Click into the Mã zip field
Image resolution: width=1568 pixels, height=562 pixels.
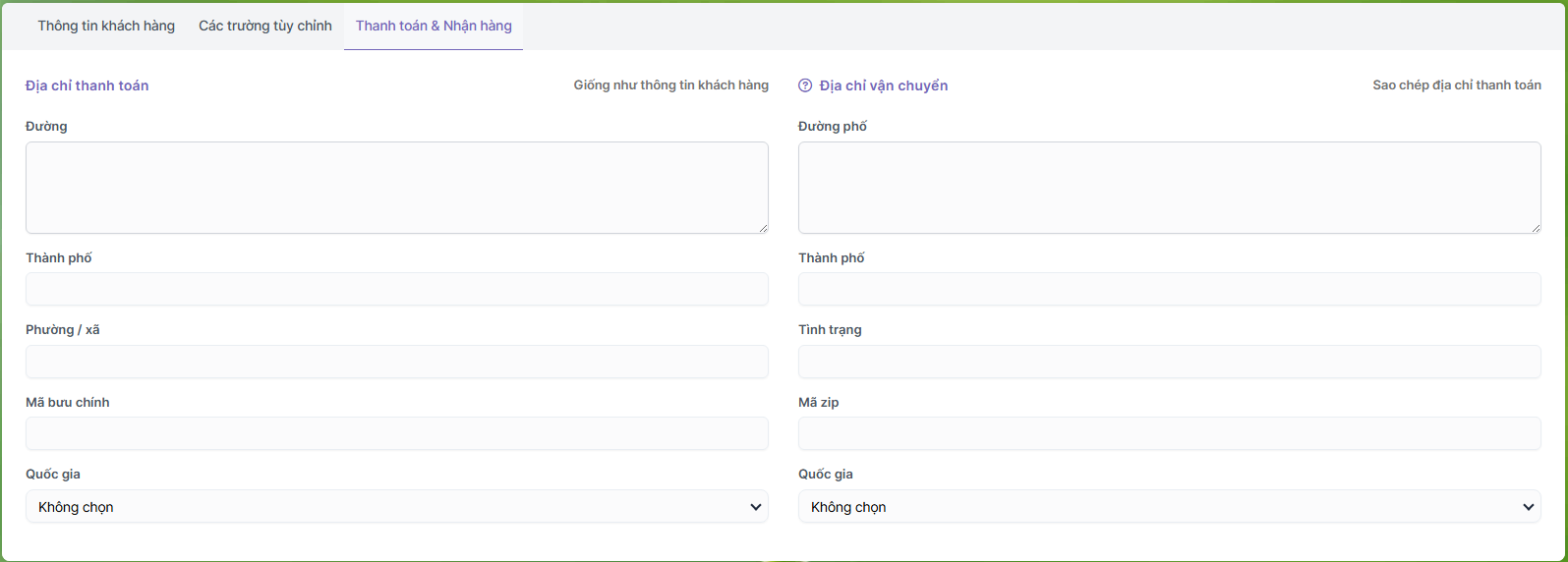coord(1169,433)
